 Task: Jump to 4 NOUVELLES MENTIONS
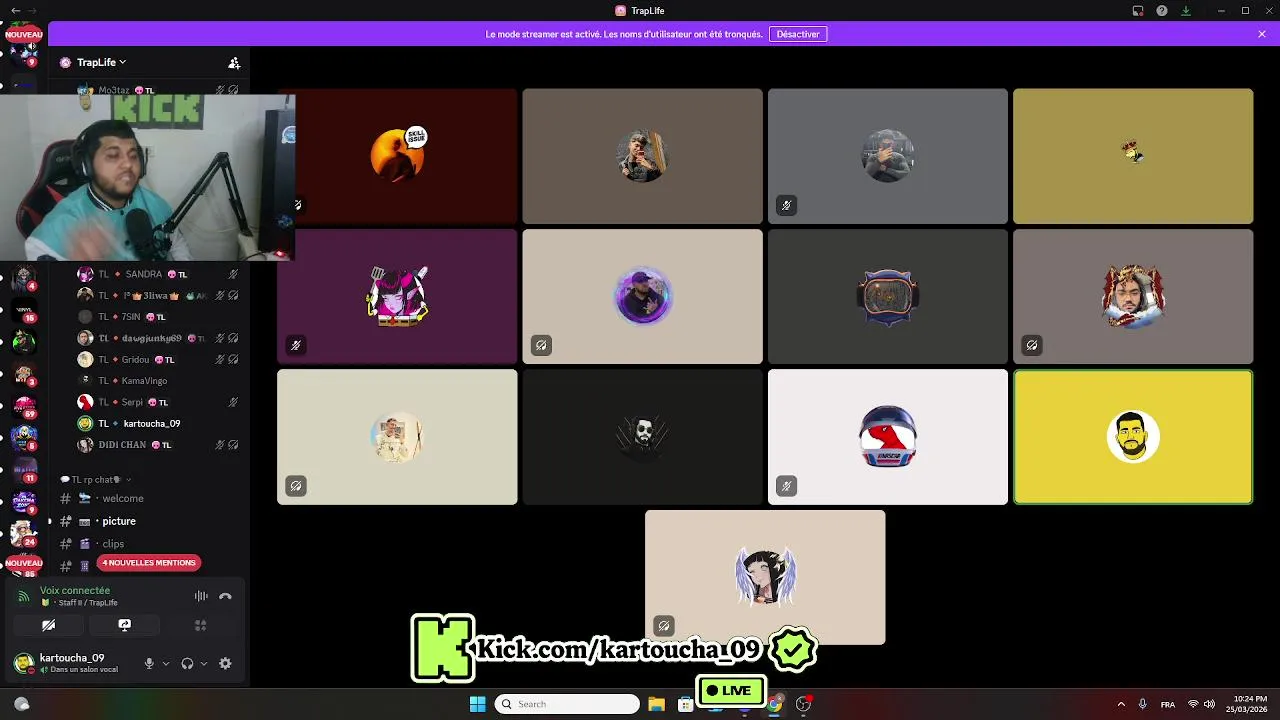click(149, 563)
